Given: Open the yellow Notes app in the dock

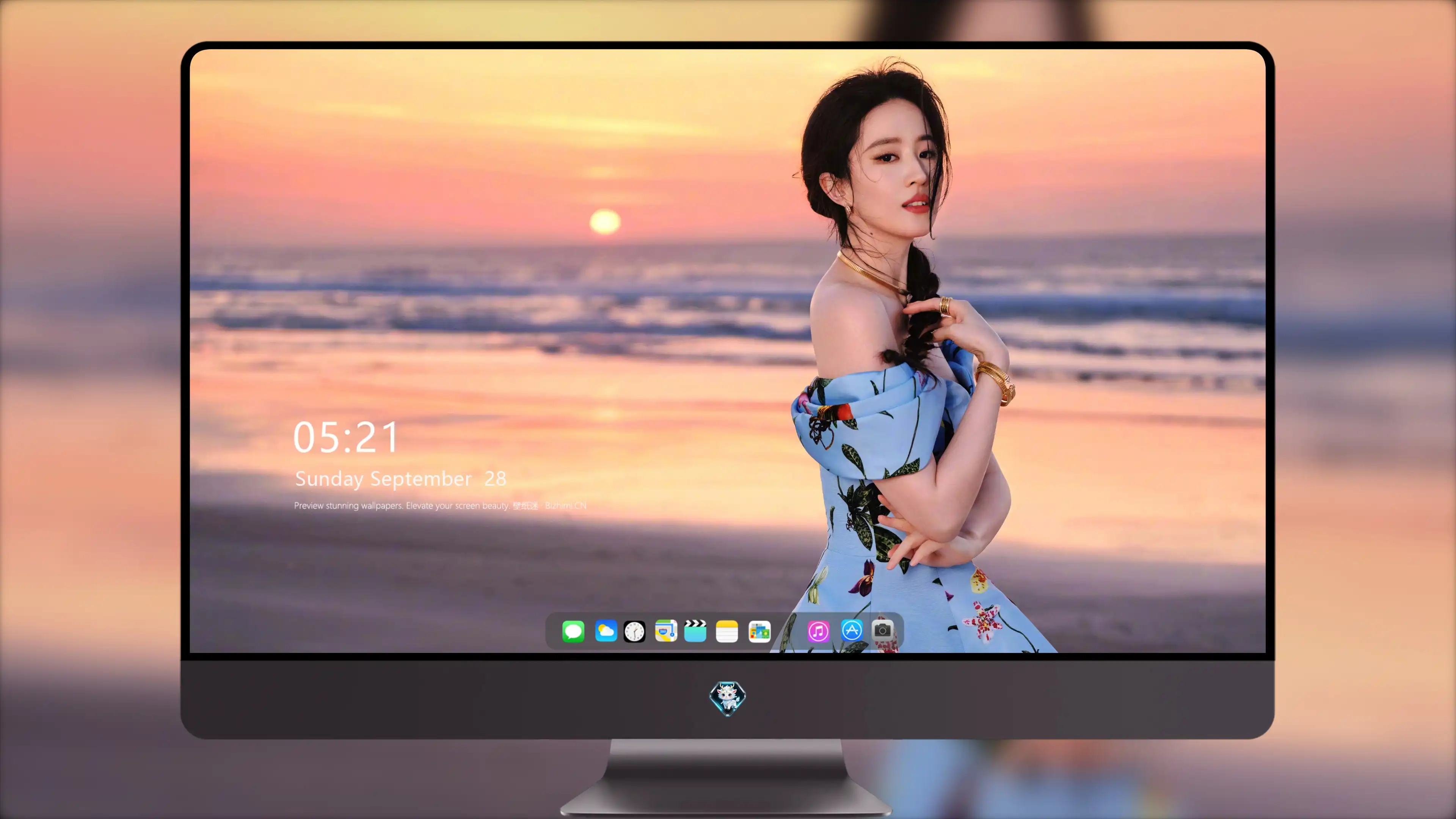Looking at the screenshot, I should click(x=727, y=631).
